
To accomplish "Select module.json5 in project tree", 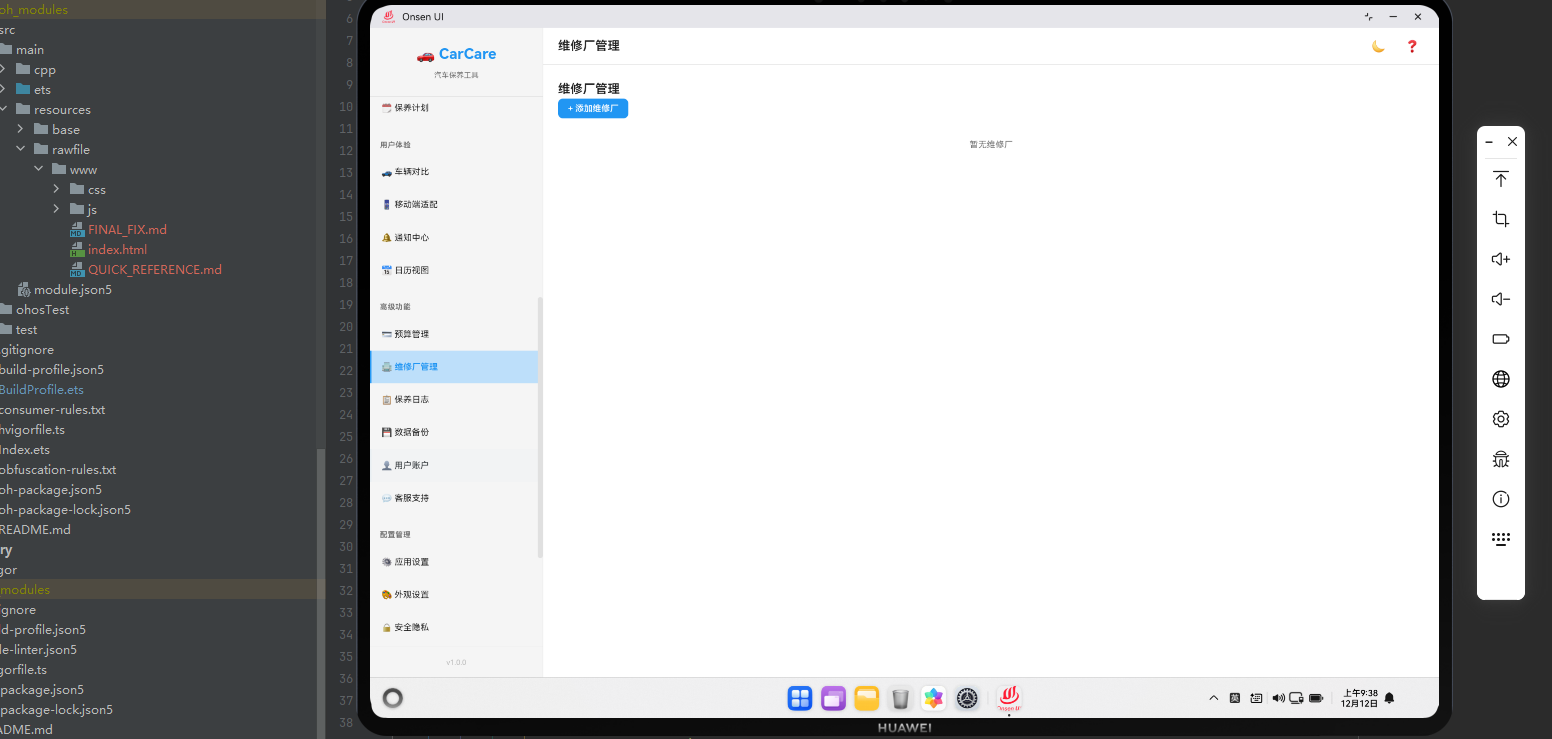I will click(72, 290).
